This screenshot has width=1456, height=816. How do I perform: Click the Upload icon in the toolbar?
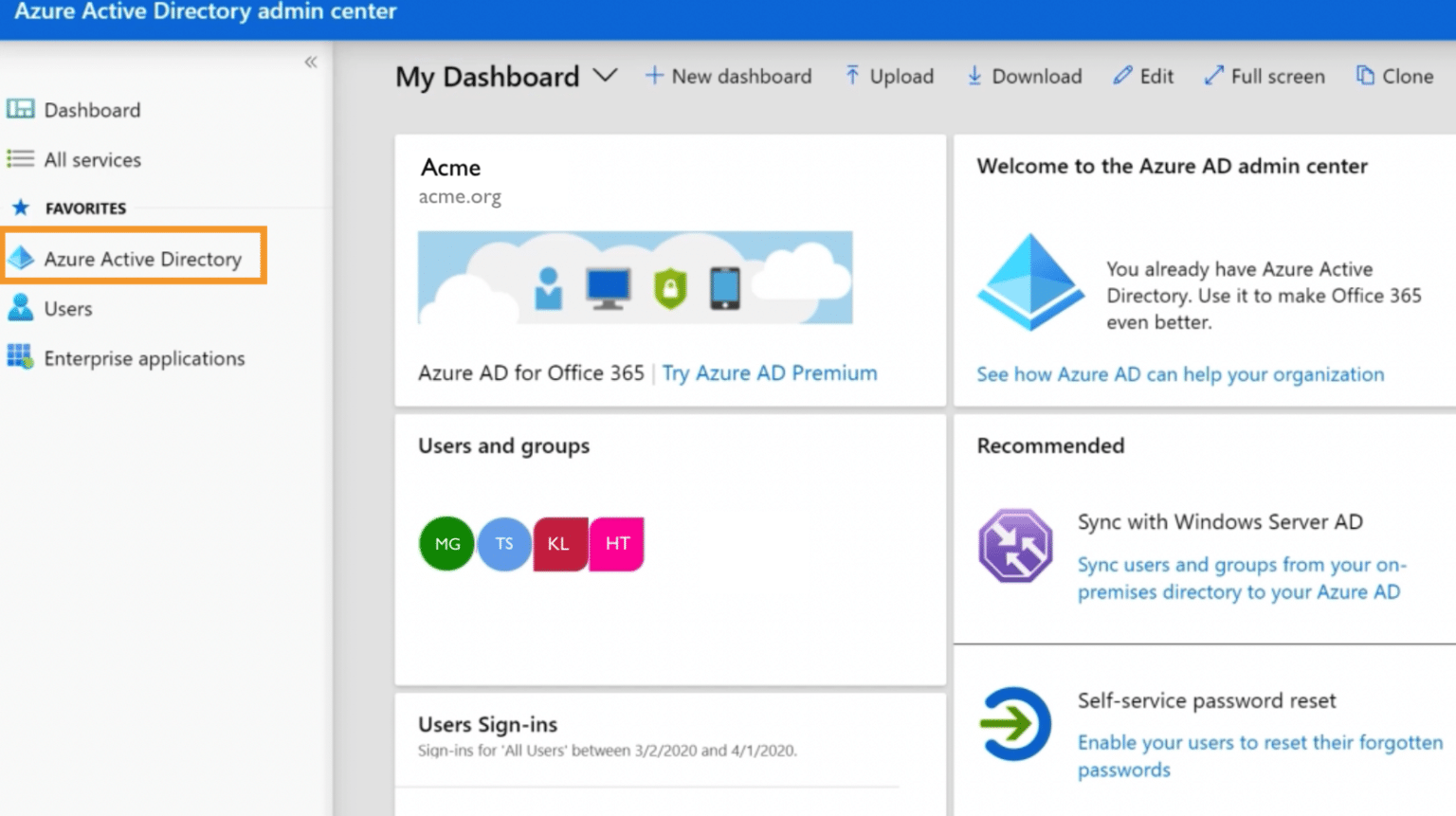click(x=852, y=75)
